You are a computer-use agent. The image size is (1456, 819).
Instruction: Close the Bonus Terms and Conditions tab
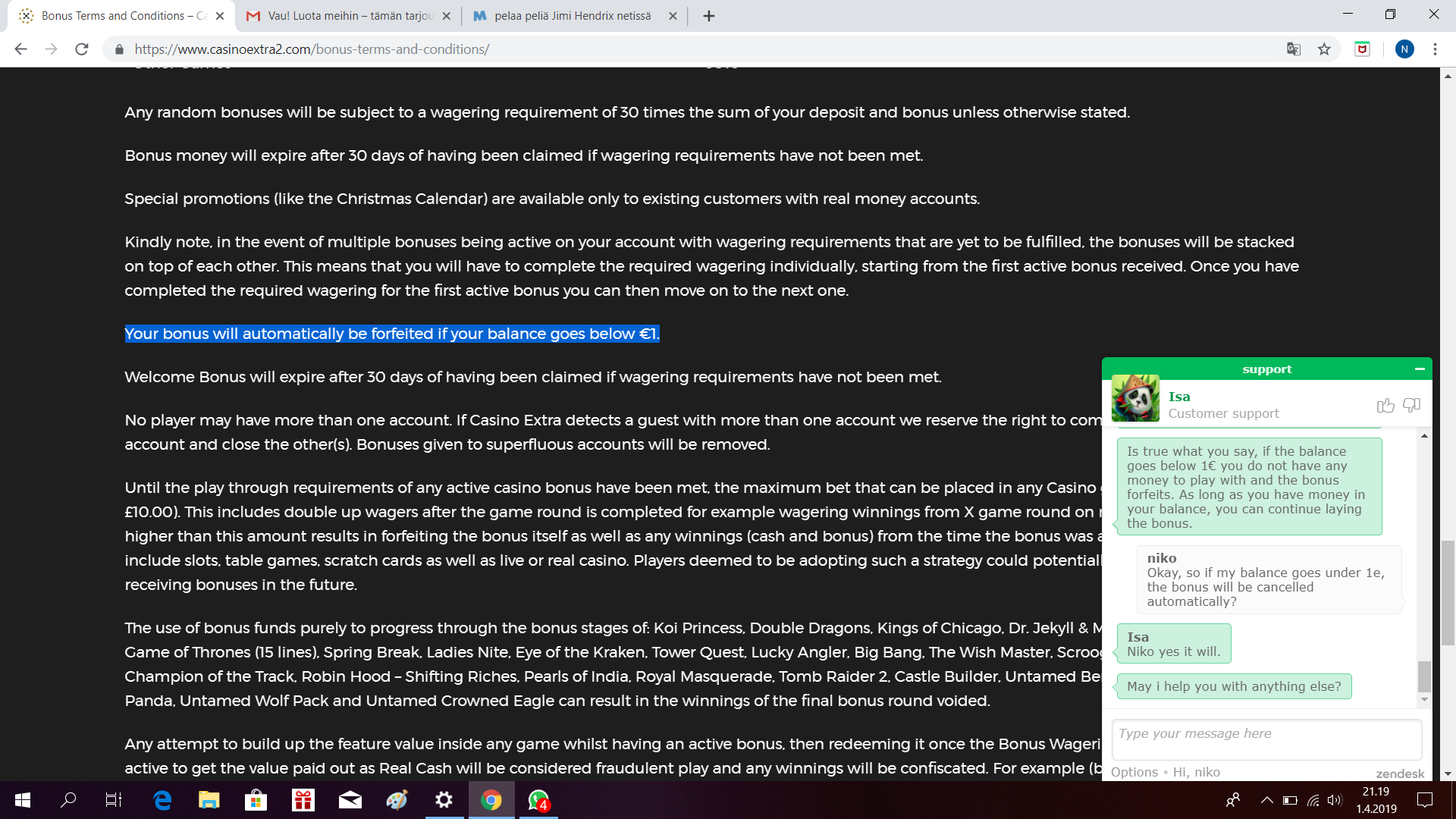click(220, 16)
